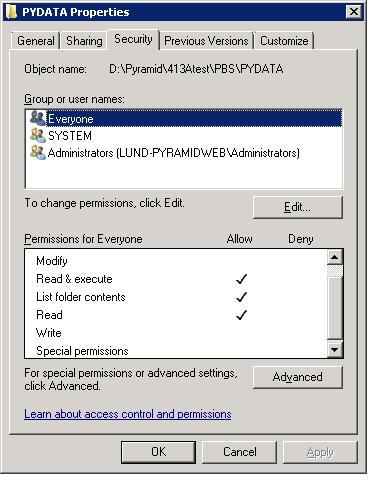374x483 pixels.
Task: Click the permissions list scroll-up arrow
Action: (x=335, y=257)
